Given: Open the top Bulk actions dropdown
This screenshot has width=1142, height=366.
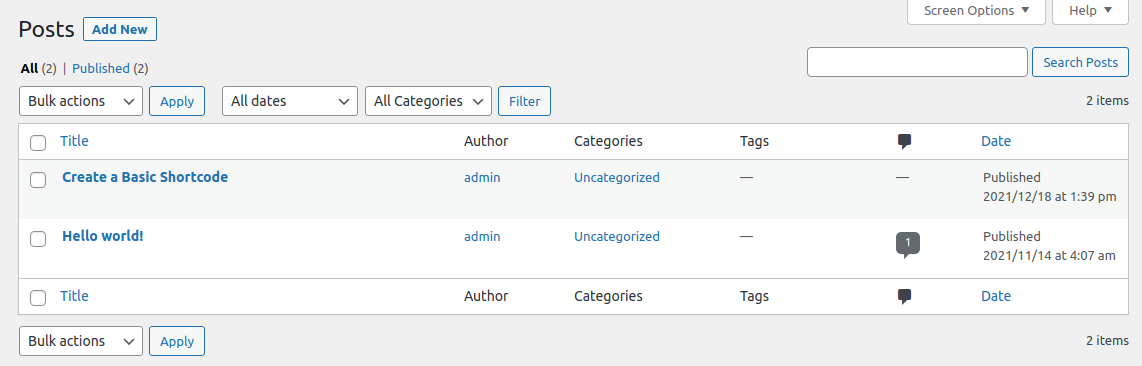Looking at the screenshot, I should [x=81, y=101].
